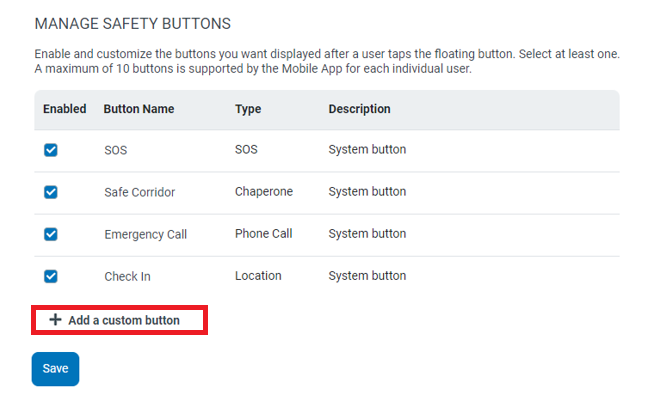This screenshot has height=393, width=656.
Task: Click the Manage Safety Buttons heading
Action: click(x=133, y=24)
